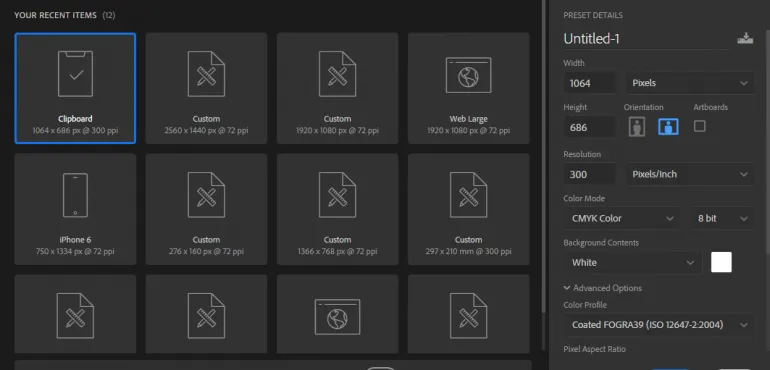
Task: Click the ruler-pencil icon of 1366 x 768 preset
Action: (x=337, y=195)
